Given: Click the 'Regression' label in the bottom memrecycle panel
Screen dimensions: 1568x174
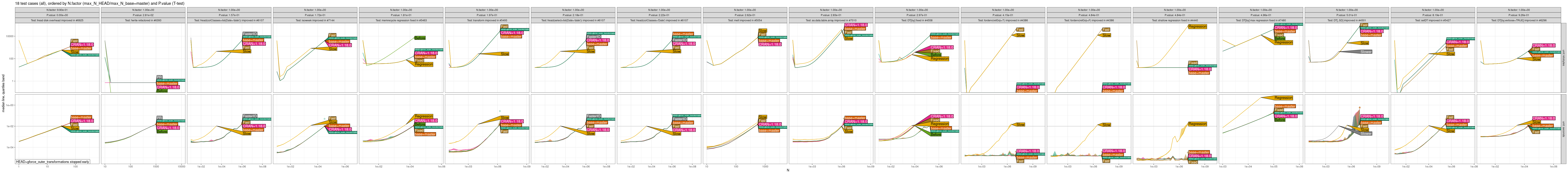Looking at the screenshot, I should (423, 116).
